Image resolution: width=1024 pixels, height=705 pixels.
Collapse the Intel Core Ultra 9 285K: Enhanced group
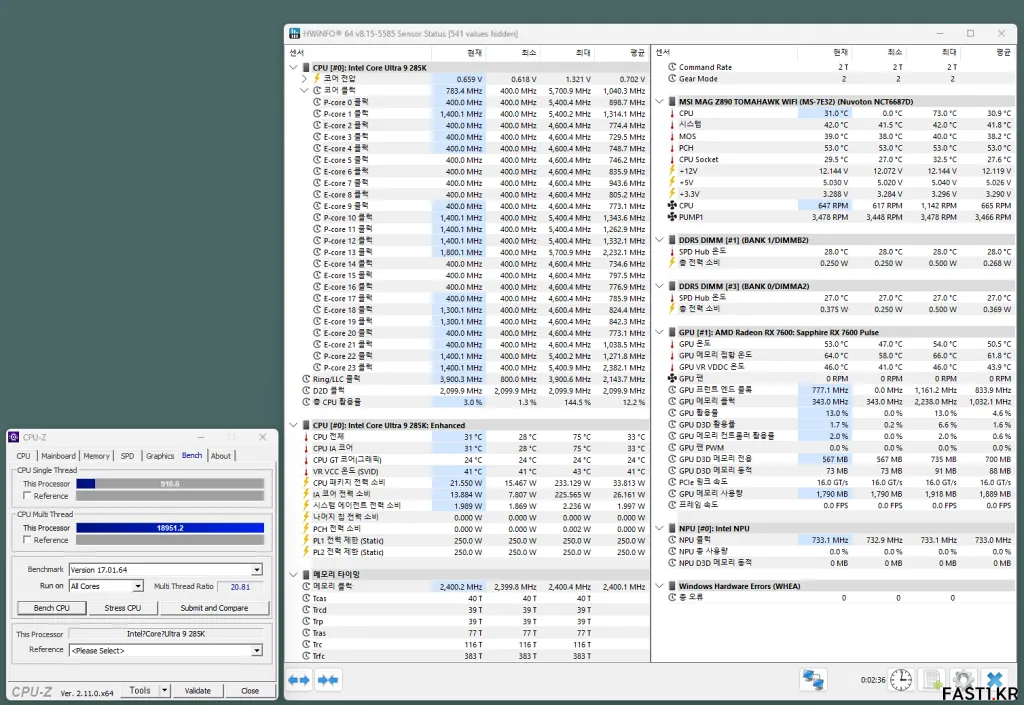click(x=293, y=425)
